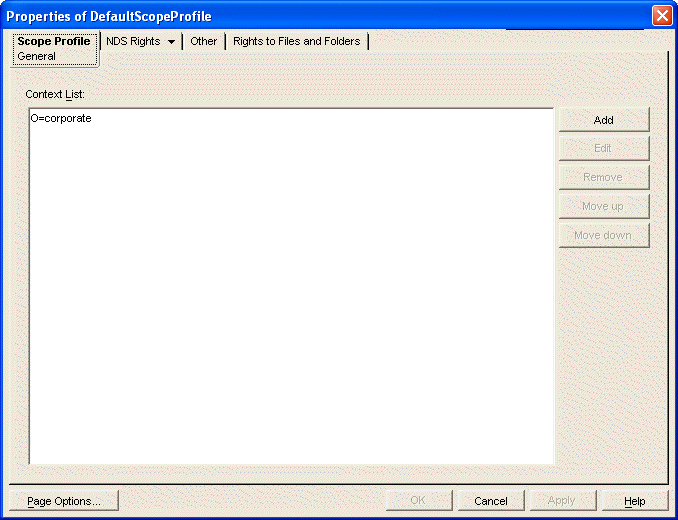This screenshot has width=678, height=520.
Task: Apply the changes
Action: pos(563,501)
